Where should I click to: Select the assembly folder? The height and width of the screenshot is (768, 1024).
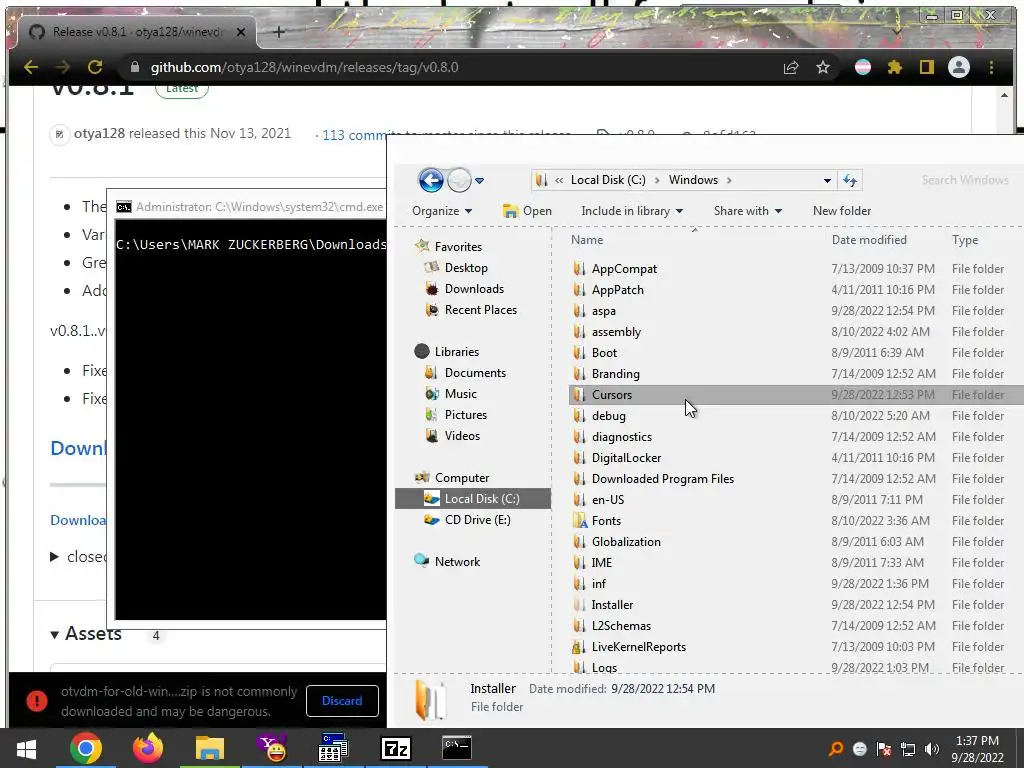tap(616, 332)
